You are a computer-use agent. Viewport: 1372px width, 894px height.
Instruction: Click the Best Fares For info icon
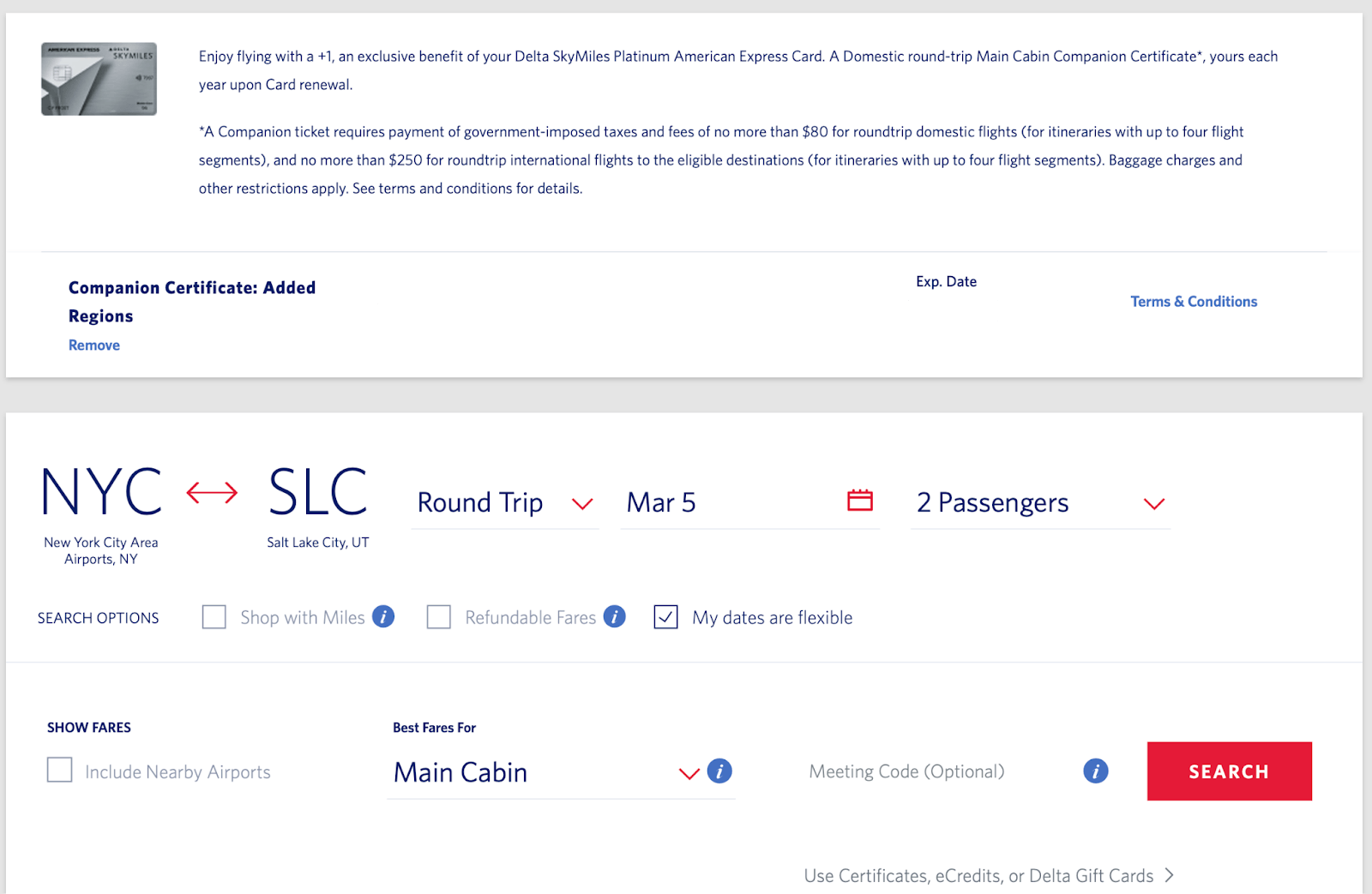[x=719, y=771]
